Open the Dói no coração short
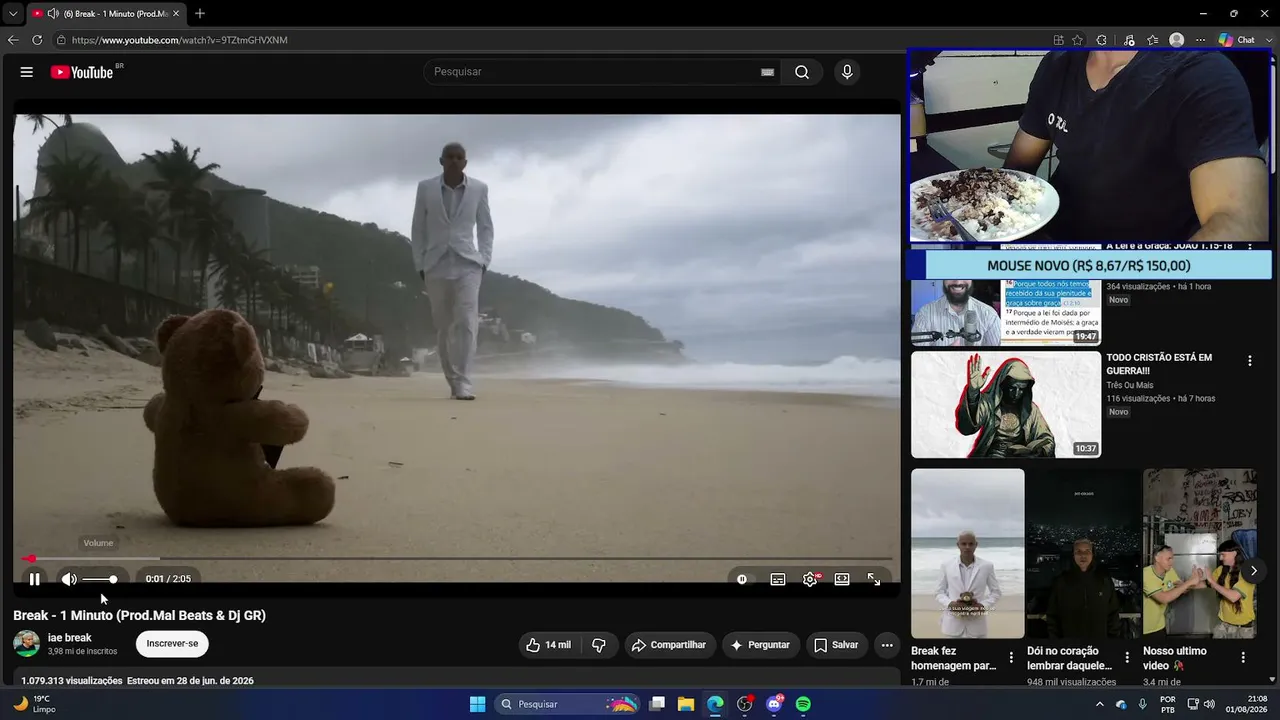Screen dimensions: 1280x720 coord(1084,553)
